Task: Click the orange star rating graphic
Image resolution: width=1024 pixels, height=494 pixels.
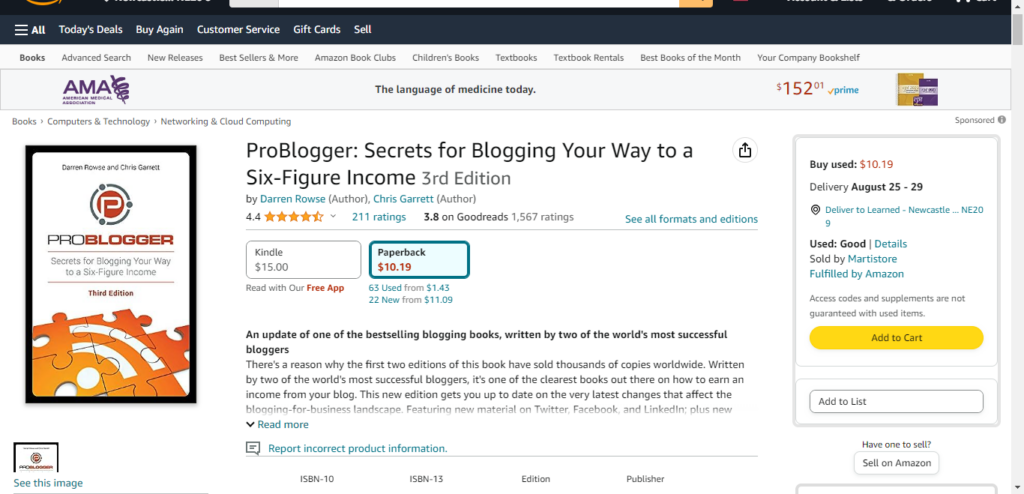Action: tap(294, 216)
